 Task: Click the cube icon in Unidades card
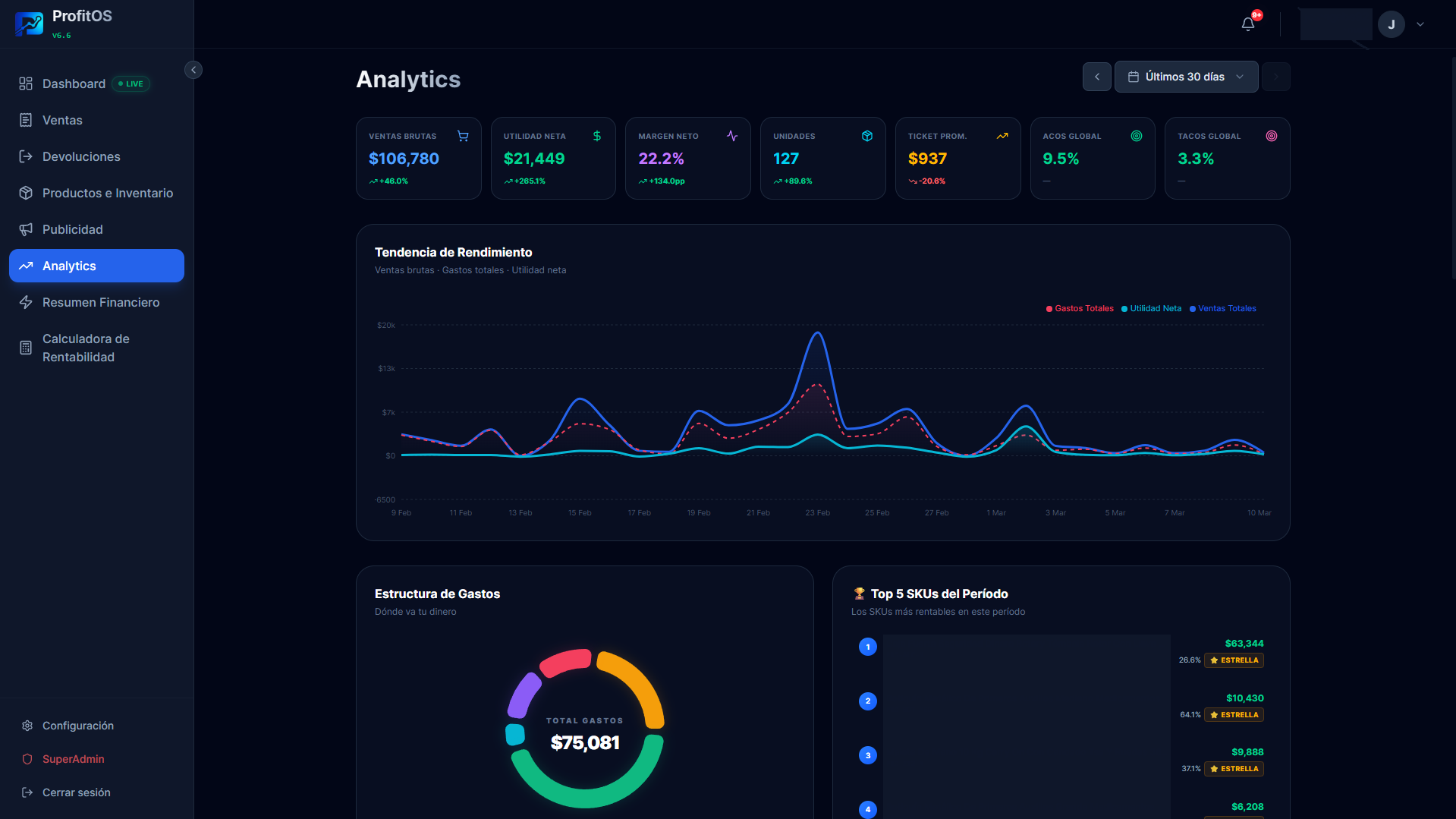(867, 136)
